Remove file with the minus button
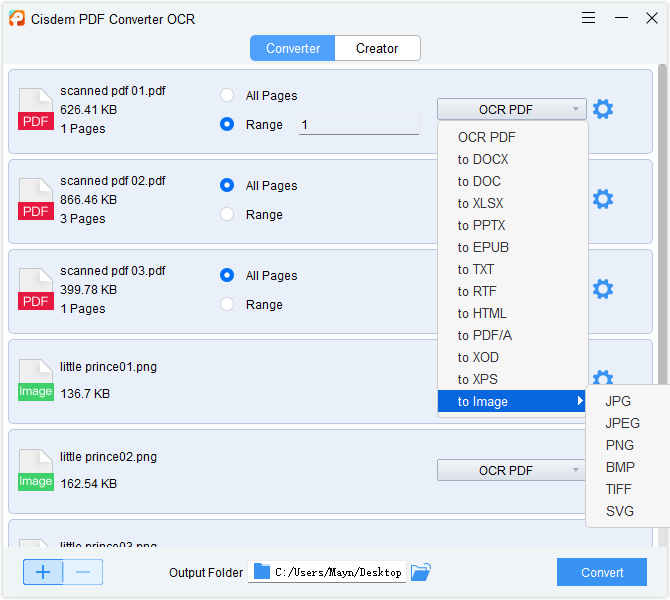This screenshot has height=600, width=670. point(83,572)
